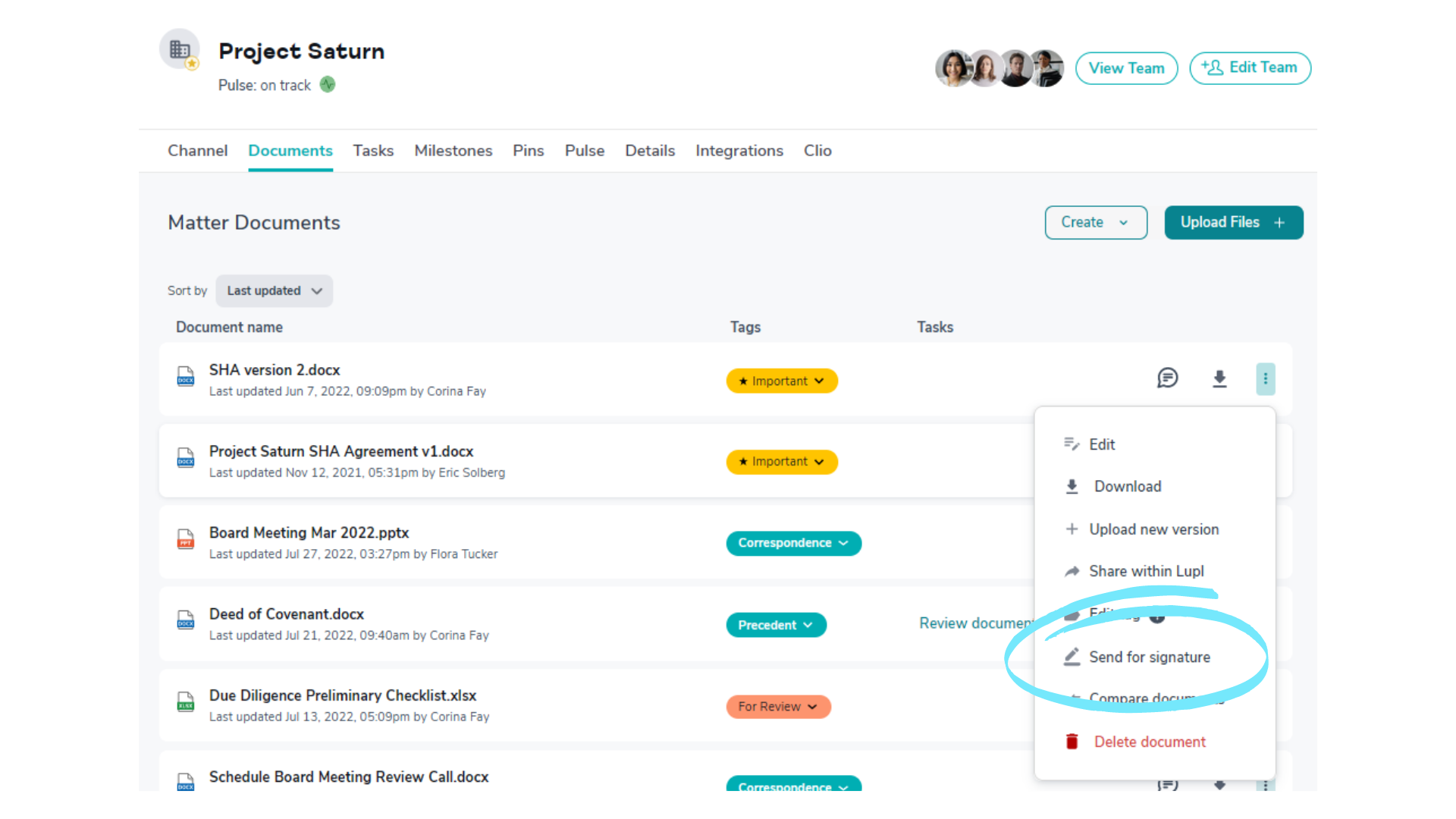The width and height of the screenshot is (1456, 819).
Task: Open the Create dropdown button
Action: 1095,223
